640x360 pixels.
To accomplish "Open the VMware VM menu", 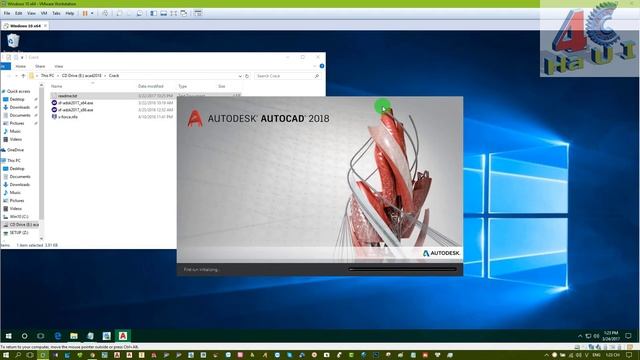I will [44, 13].
